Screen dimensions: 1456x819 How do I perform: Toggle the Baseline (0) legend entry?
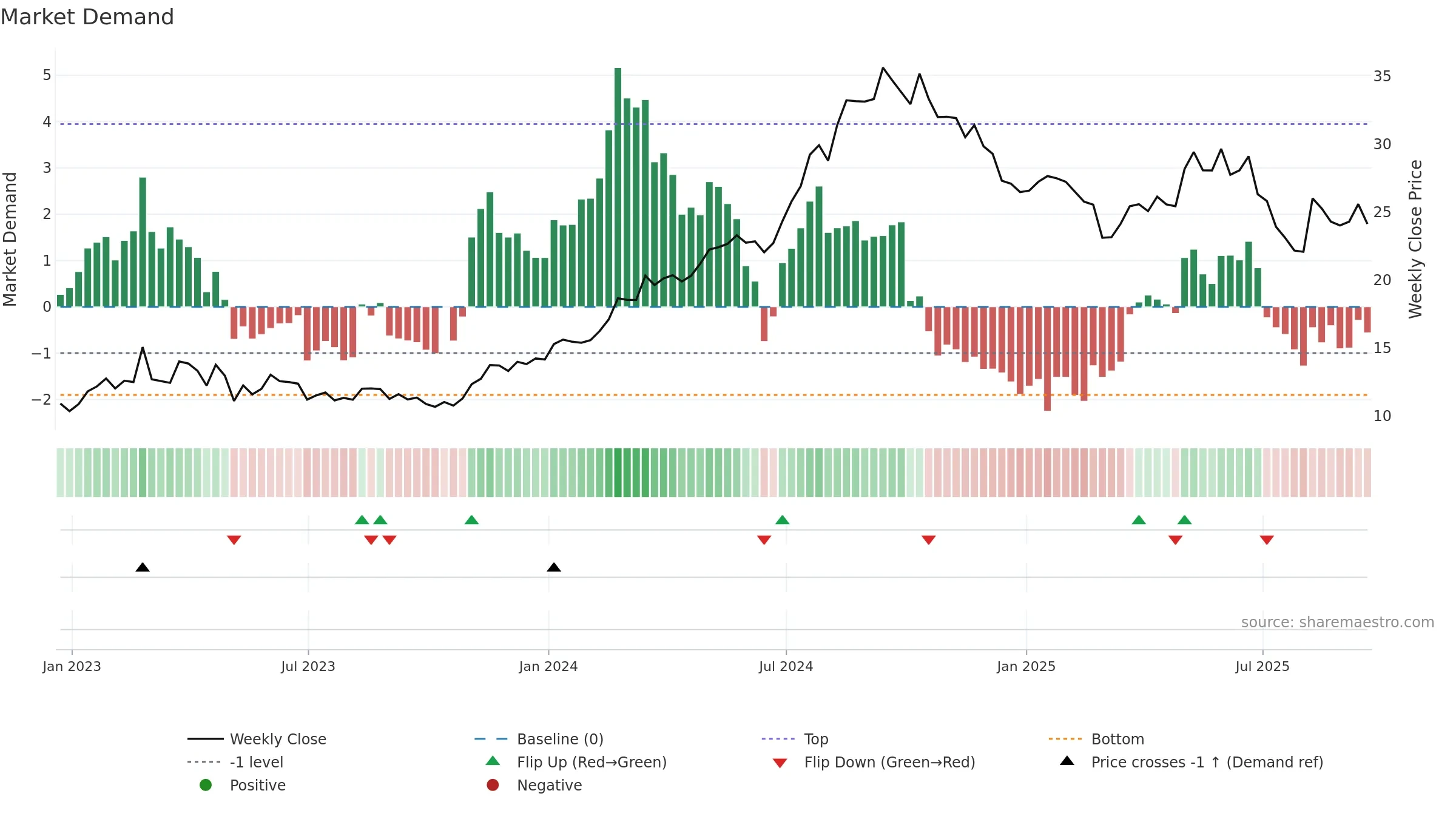tap(539, 739)
